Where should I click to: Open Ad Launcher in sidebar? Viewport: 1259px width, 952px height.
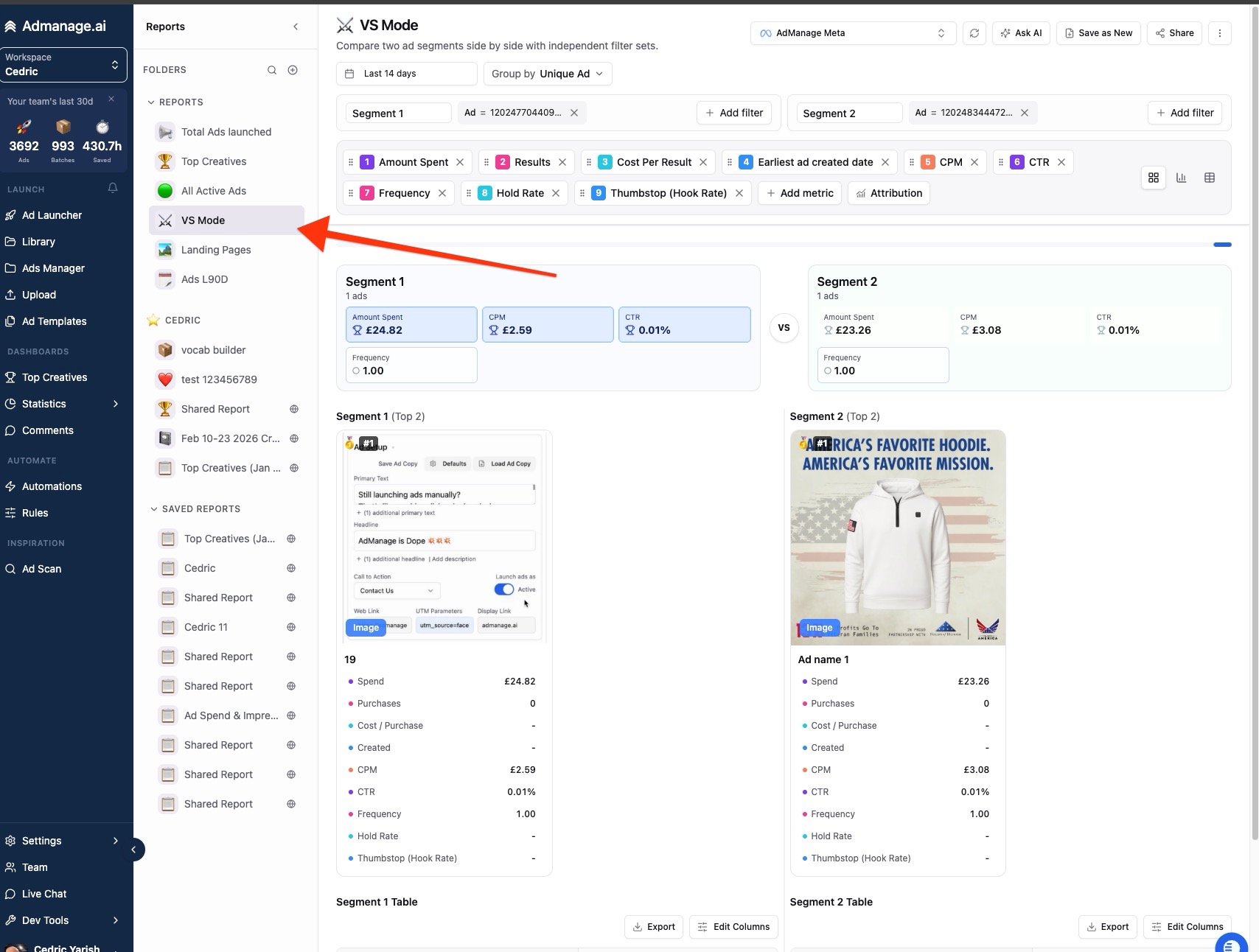(x=52, y=215)
